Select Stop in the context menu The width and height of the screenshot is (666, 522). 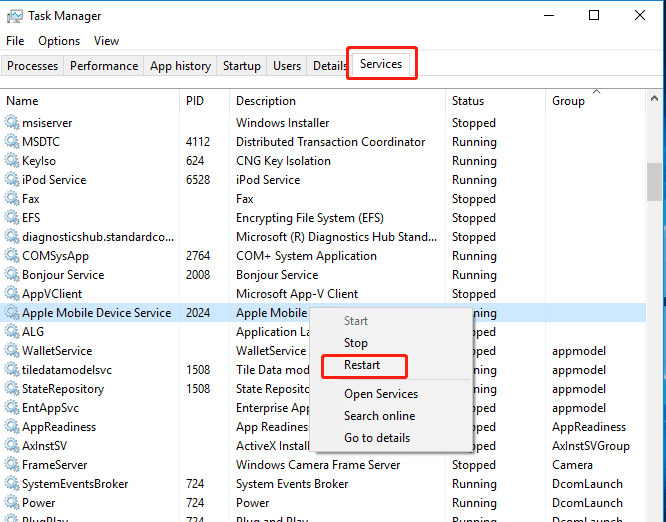pos(356,343)
